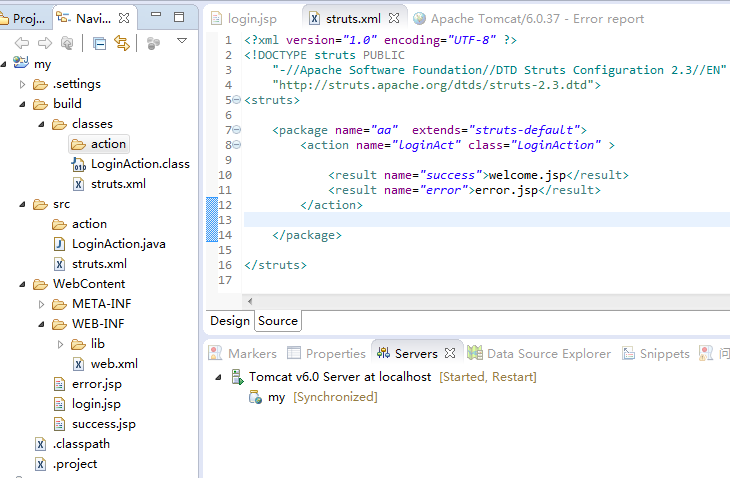This screenshot has height=478, width=730.
Task: Maximize the Navigator panel
Action: (x=179, y=17)
